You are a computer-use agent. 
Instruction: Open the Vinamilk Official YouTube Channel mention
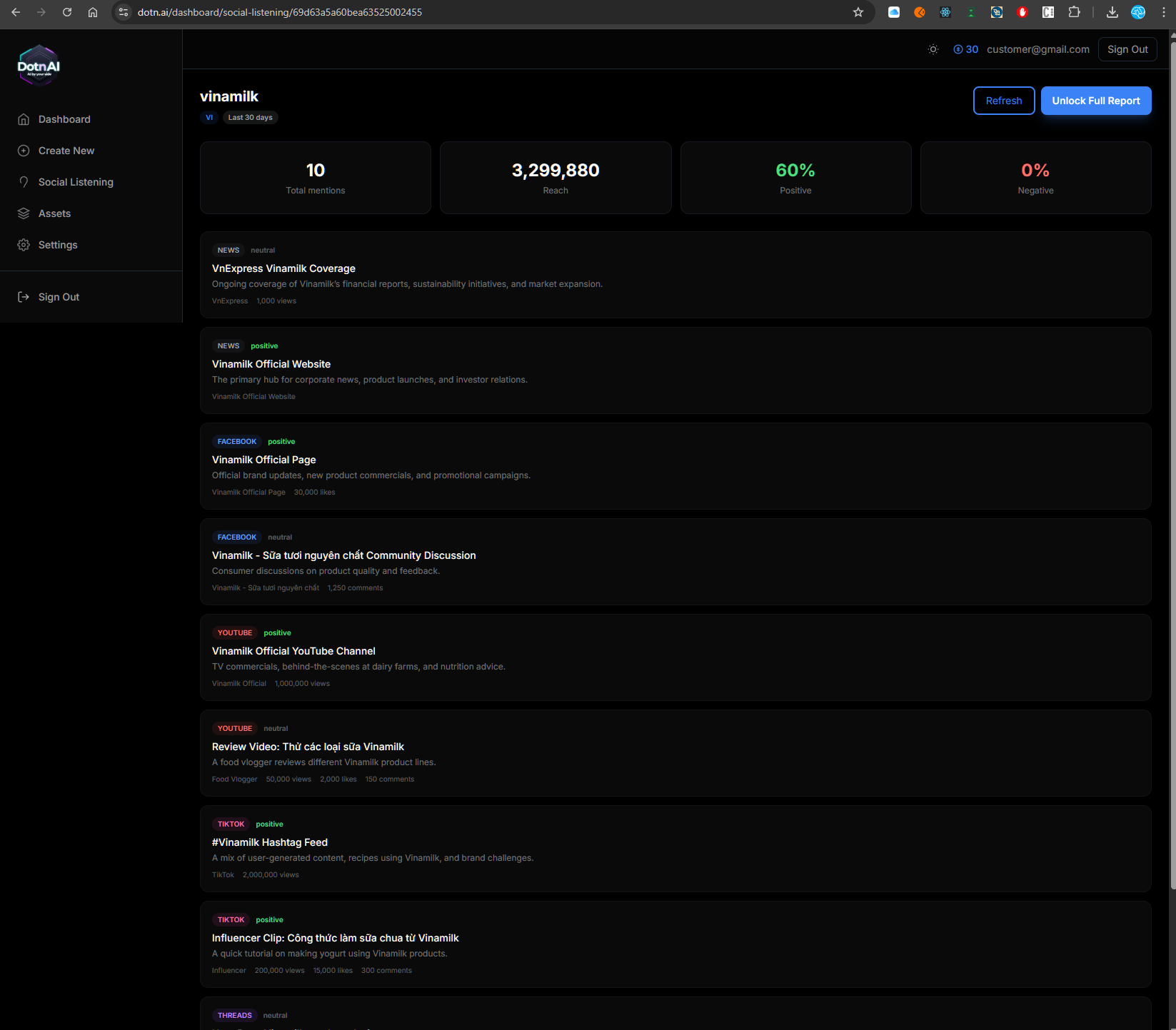coord(675,657)
